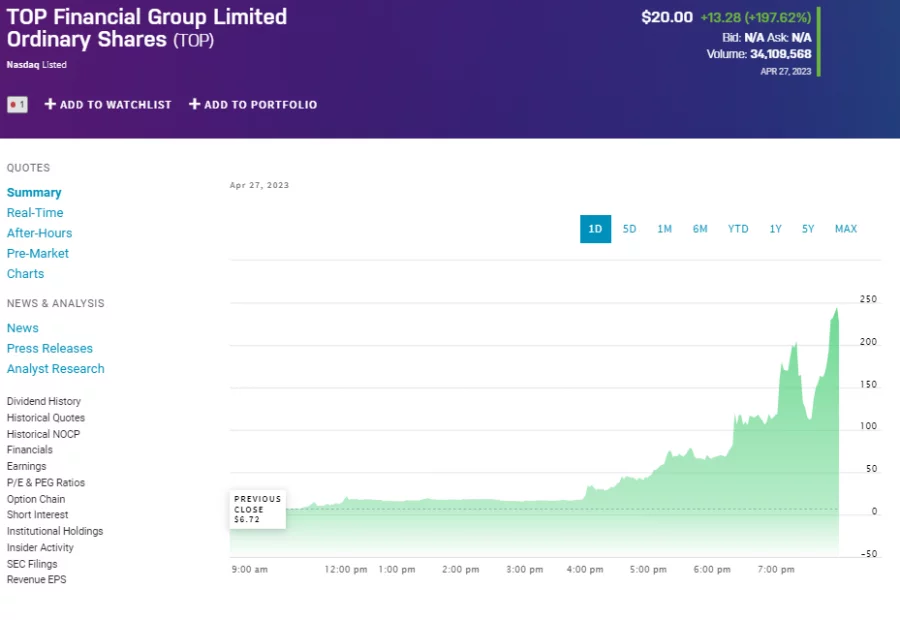Switch to the 6M chart
900x620 pixels.
click(x=700, y=229)
